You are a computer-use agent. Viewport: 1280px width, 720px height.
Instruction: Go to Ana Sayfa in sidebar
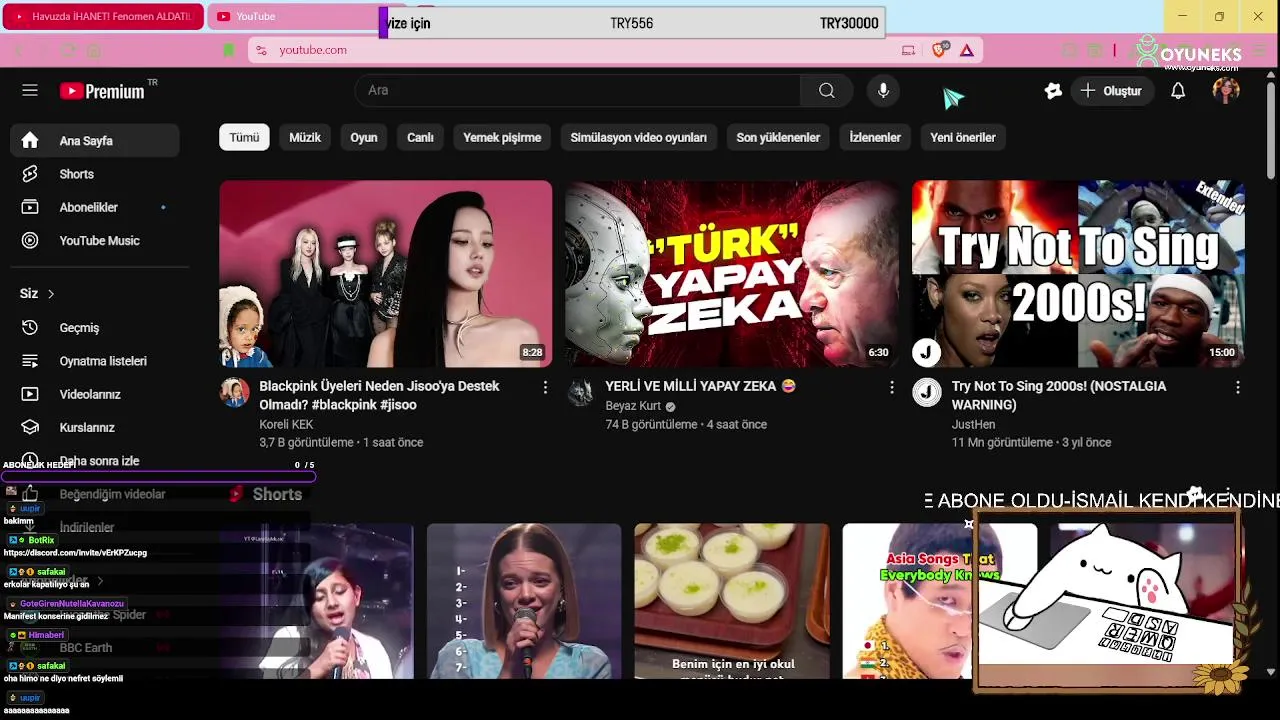point(95,141)
